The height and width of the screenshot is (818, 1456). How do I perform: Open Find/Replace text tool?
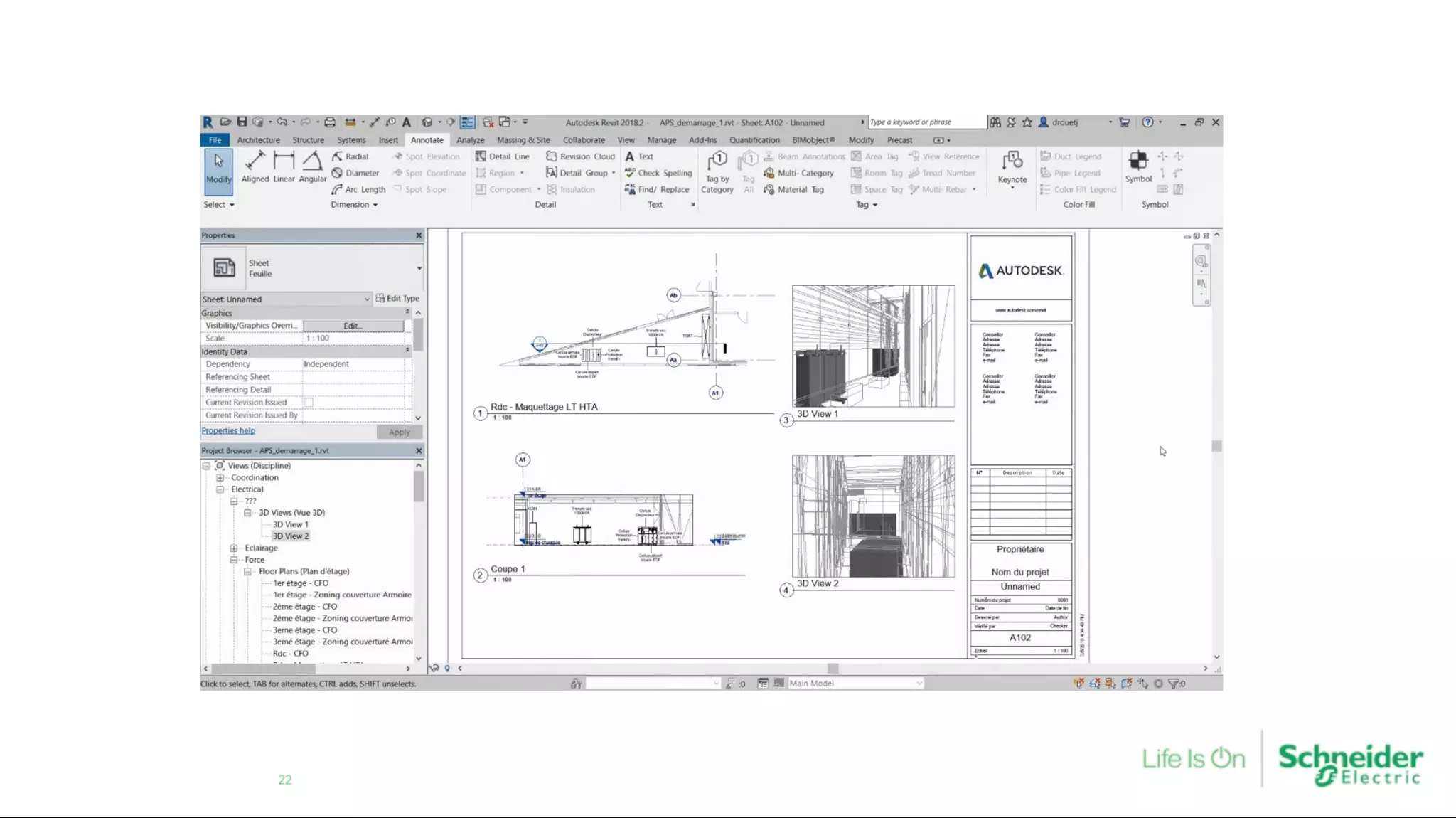(657, 189)
